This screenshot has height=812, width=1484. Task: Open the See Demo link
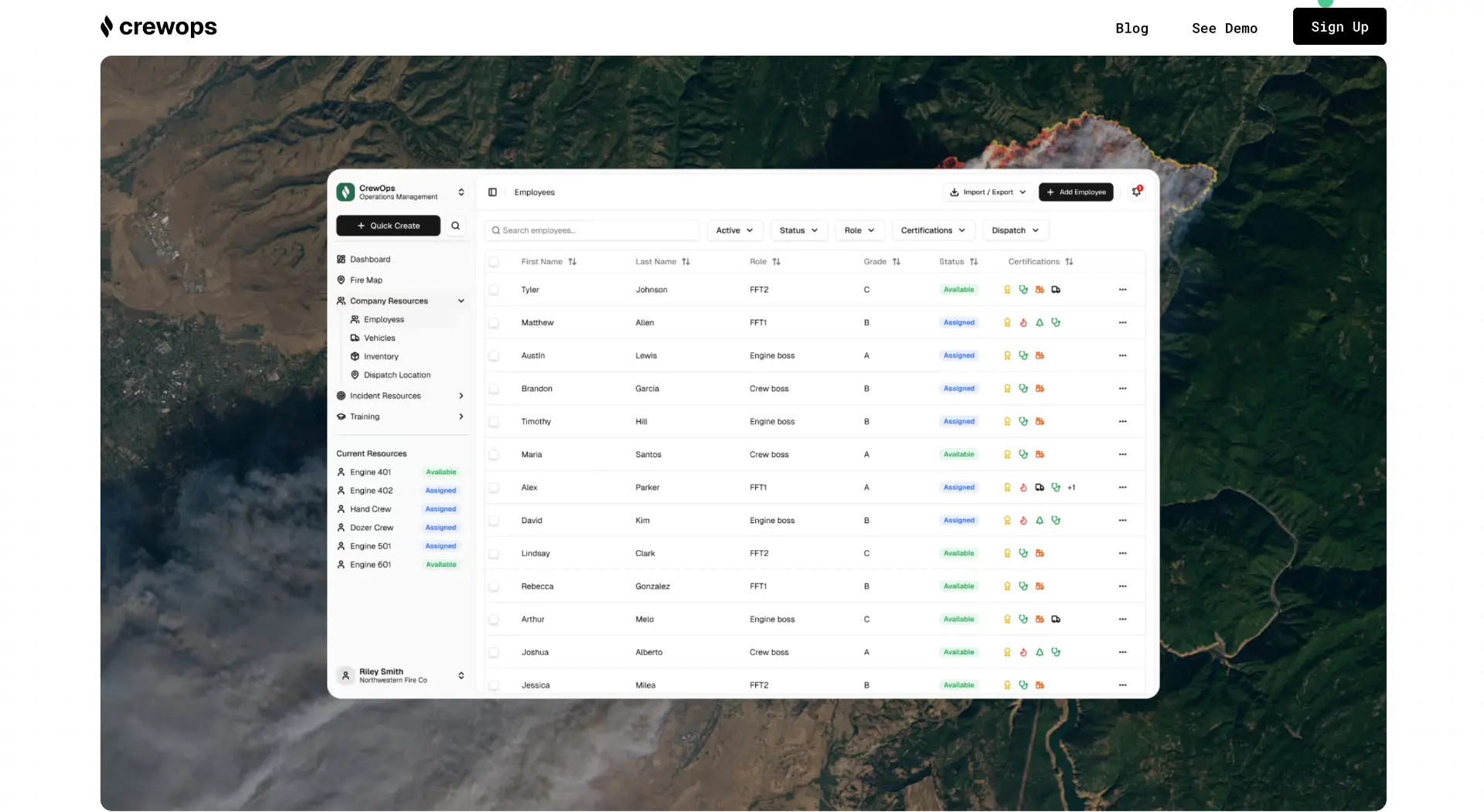1224,28
